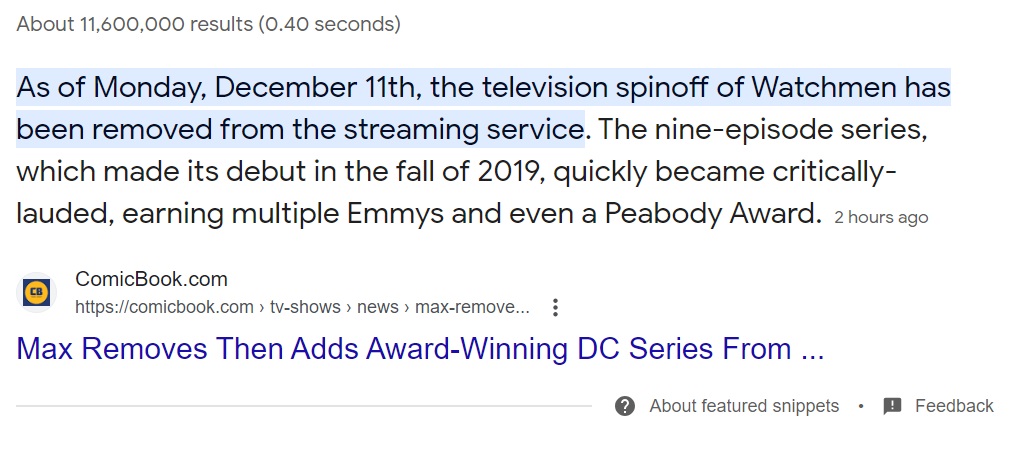This screenshot has width=1029, height=449.
Task: Click the question mark help icon
Action: point(625,406)
